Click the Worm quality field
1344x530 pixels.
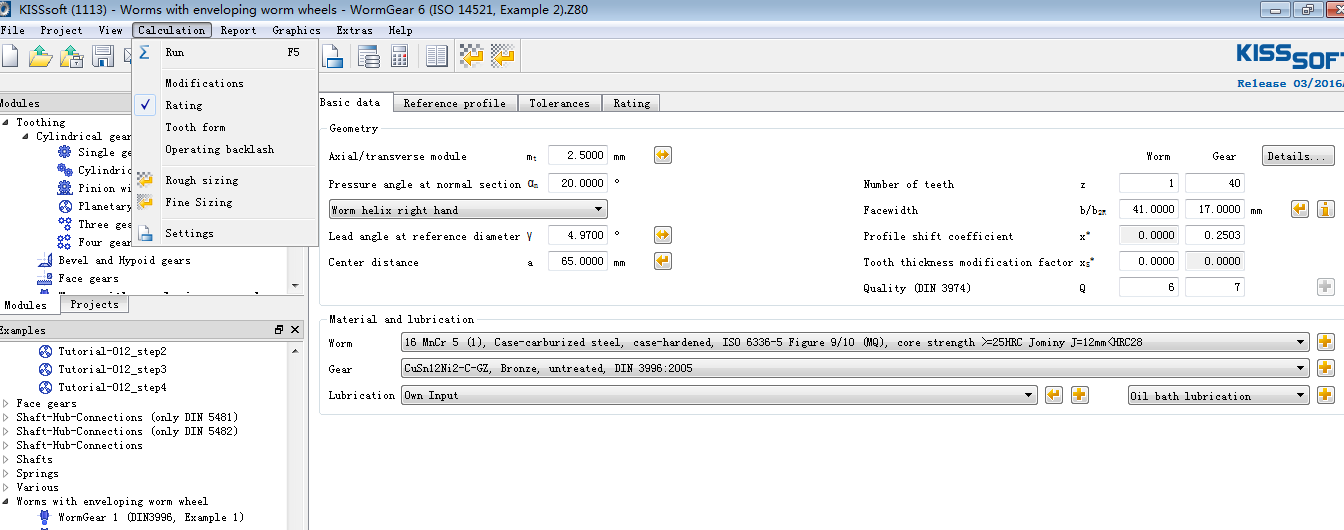(x=1149, y=288)
